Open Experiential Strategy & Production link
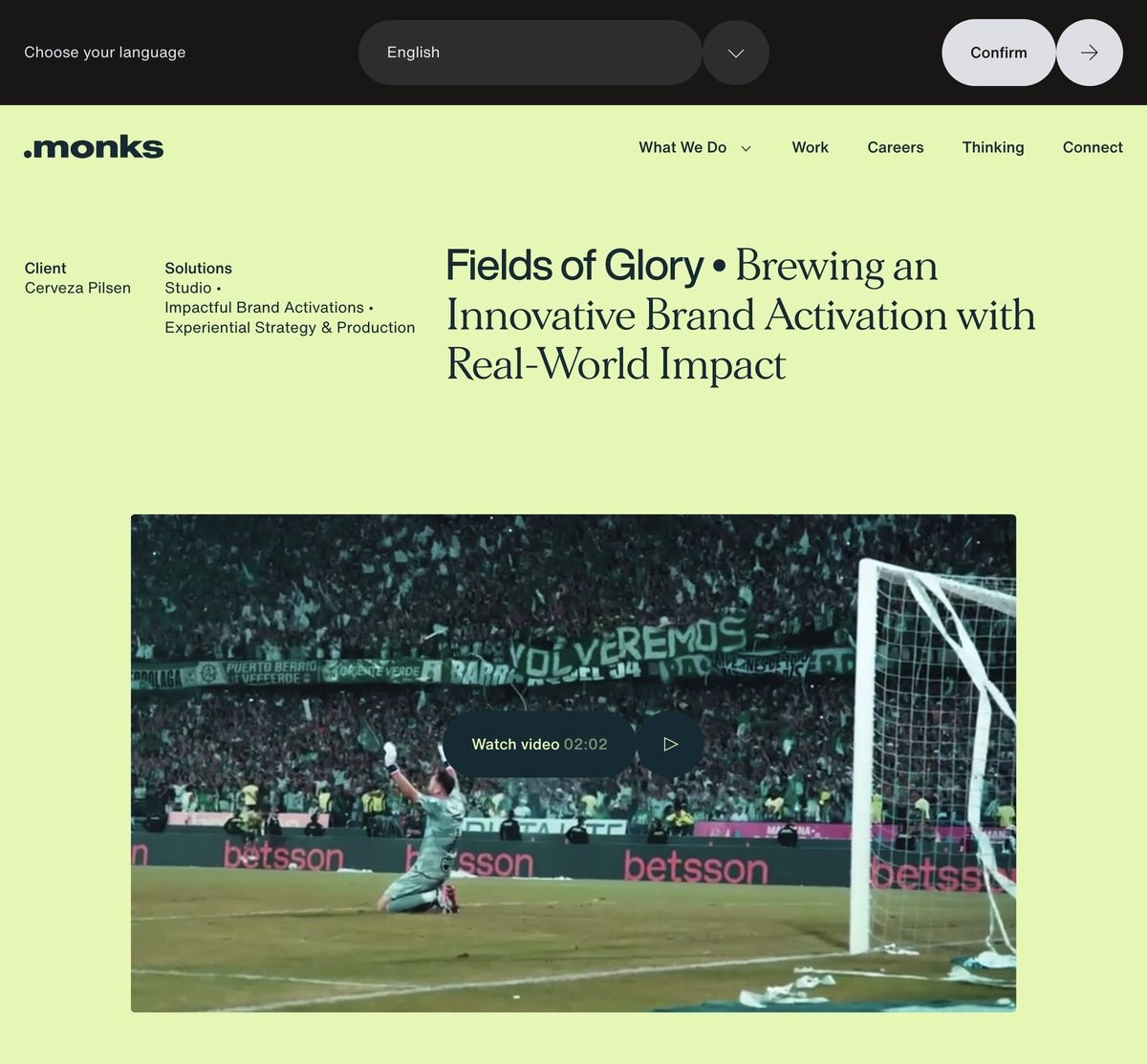This screenshot has height=1064, width=1147. tap(290, 328)
